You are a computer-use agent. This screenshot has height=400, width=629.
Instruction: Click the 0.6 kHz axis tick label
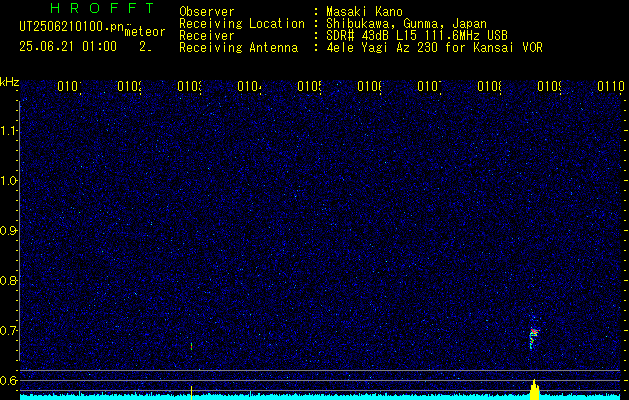point(8,380)
